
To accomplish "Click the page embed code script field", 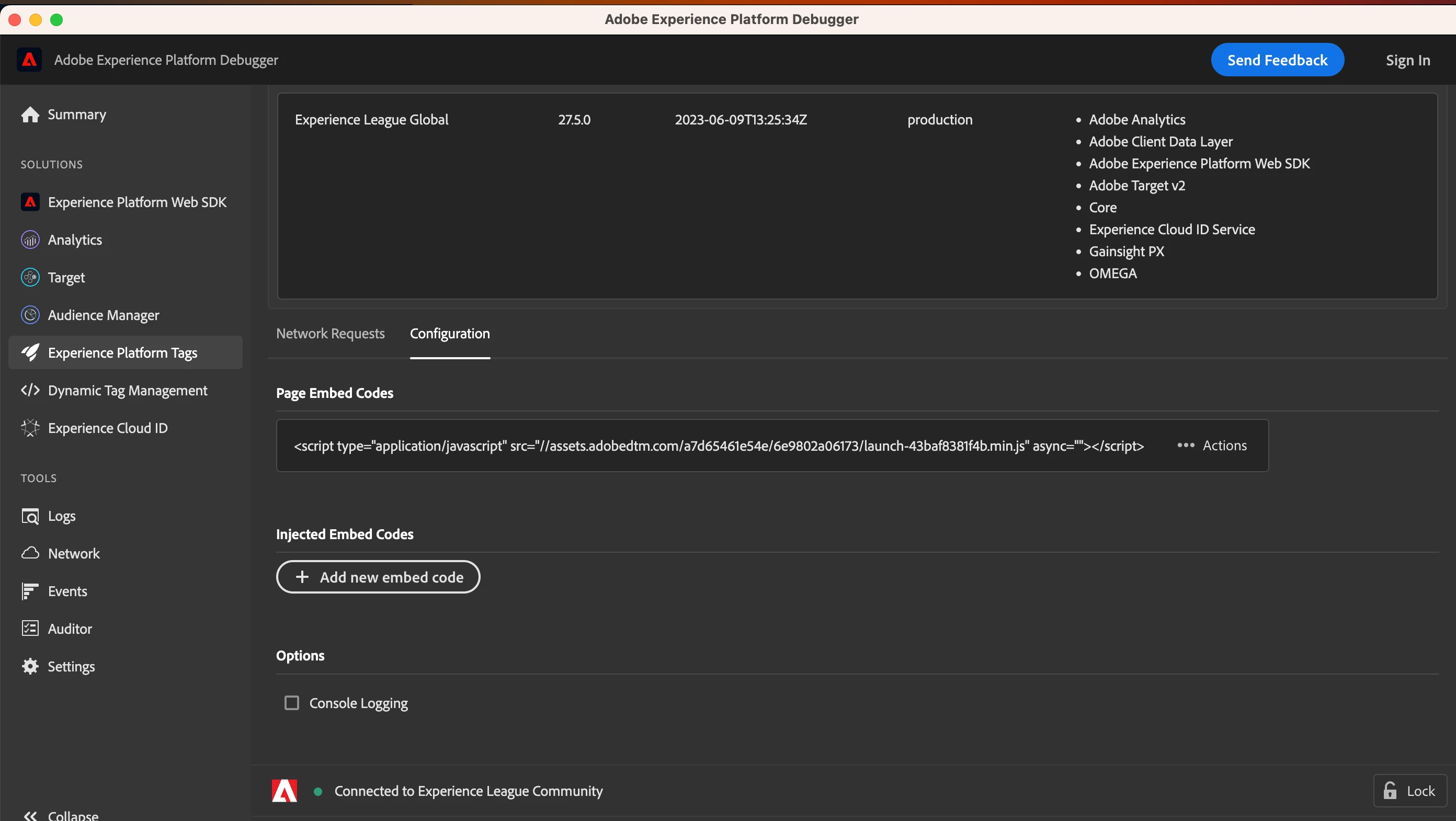I will (x=718, y=447).
